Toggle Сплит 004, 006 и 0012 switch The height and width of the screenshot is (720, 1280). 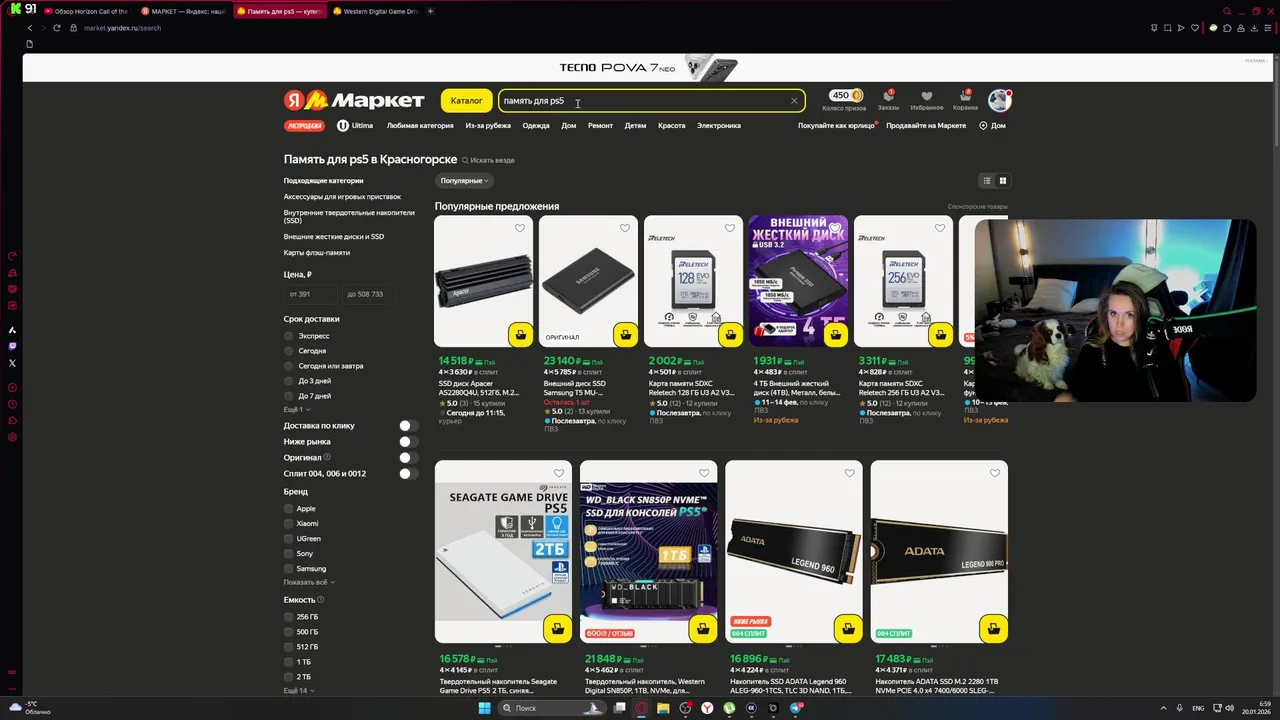408,474
